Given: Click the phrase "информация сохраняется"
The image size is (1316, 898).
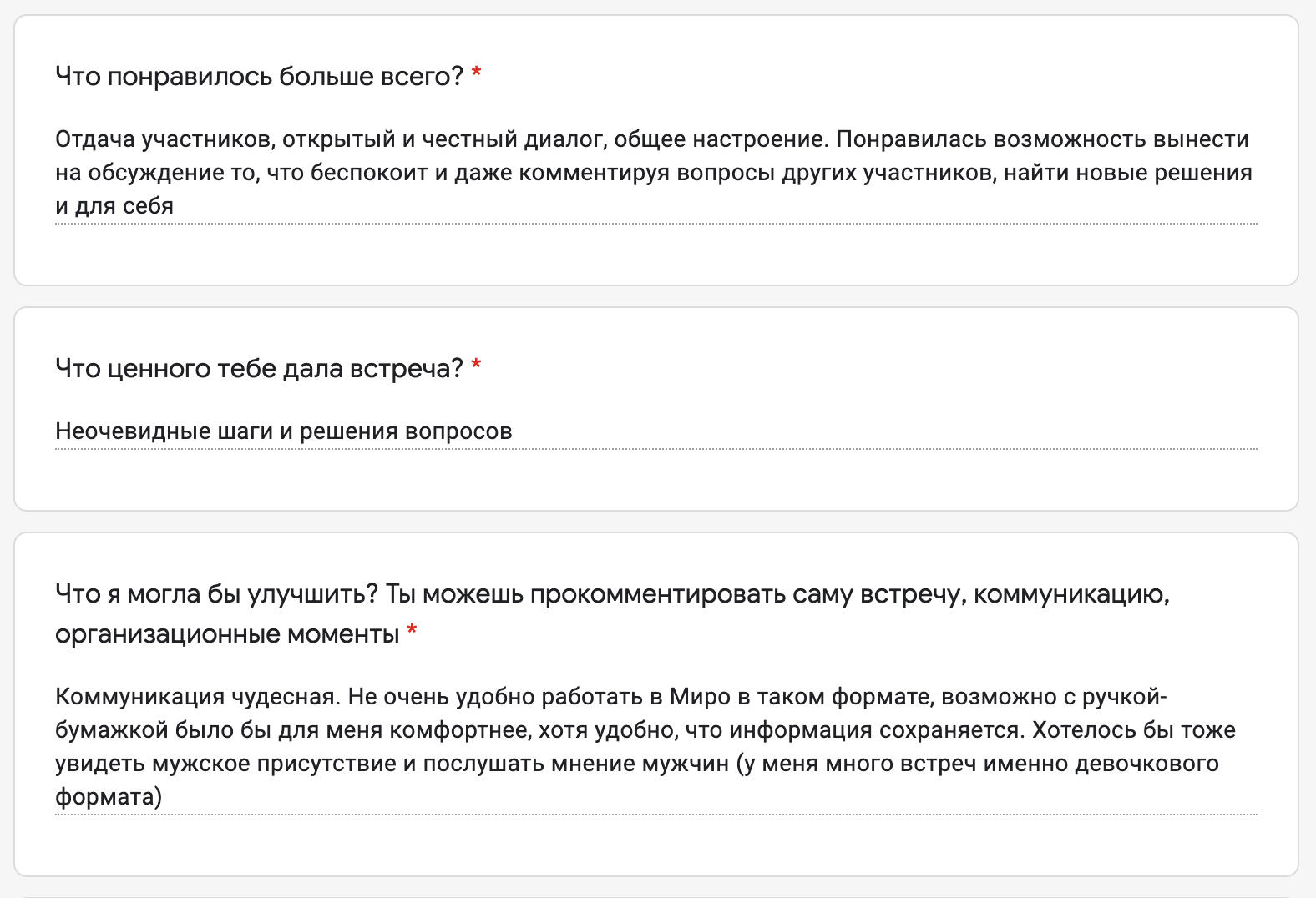Looking at the screenshot, I should click(877, 730).
